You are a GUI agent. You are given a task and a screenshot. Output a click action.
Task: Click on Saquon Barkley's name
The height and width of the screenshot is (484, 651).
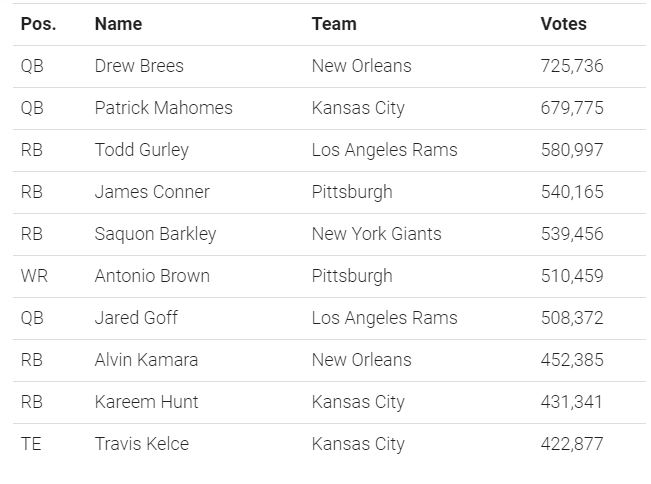tap(155, 234)
